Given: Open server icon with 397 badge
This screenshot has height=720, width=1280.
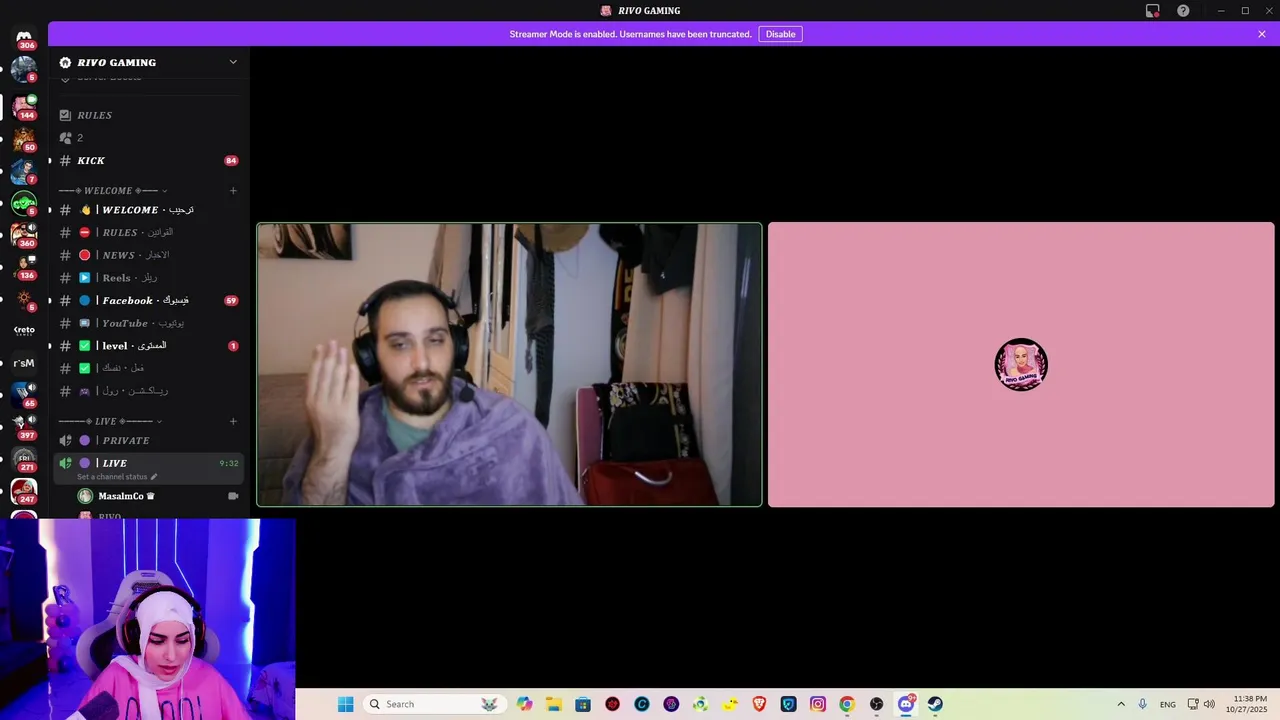Looking at the screenshot, I should coord(24,427).
